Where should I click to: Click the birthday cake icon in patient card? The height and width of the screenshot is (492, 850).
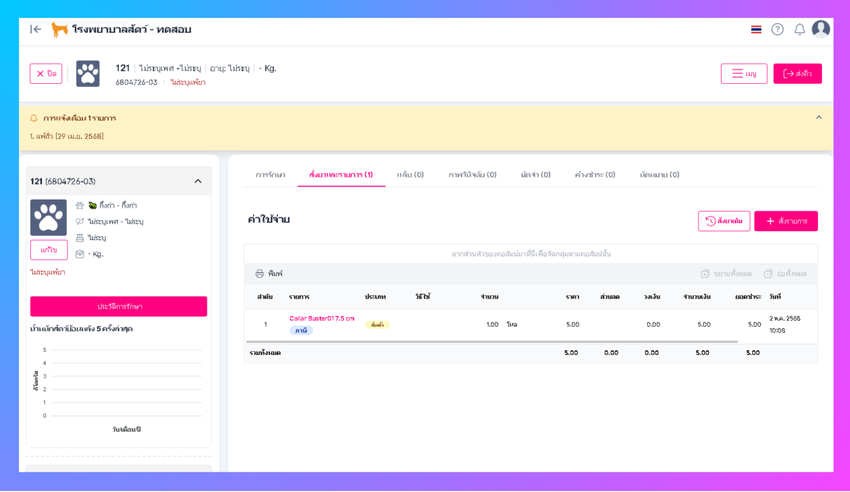pyautogui.click(x=80, y=238)
